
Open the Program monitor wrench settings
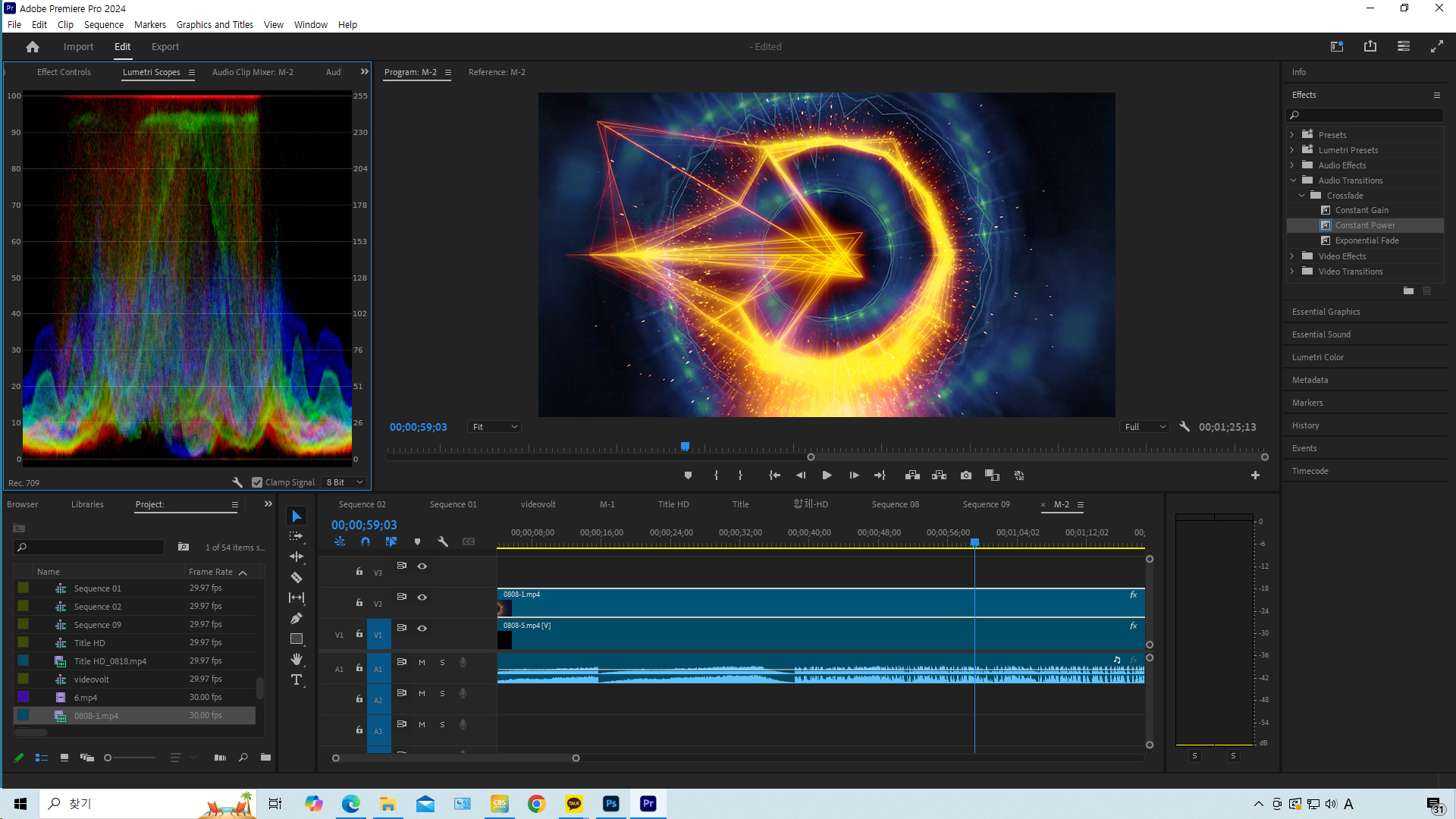[x=1185, y=427]
